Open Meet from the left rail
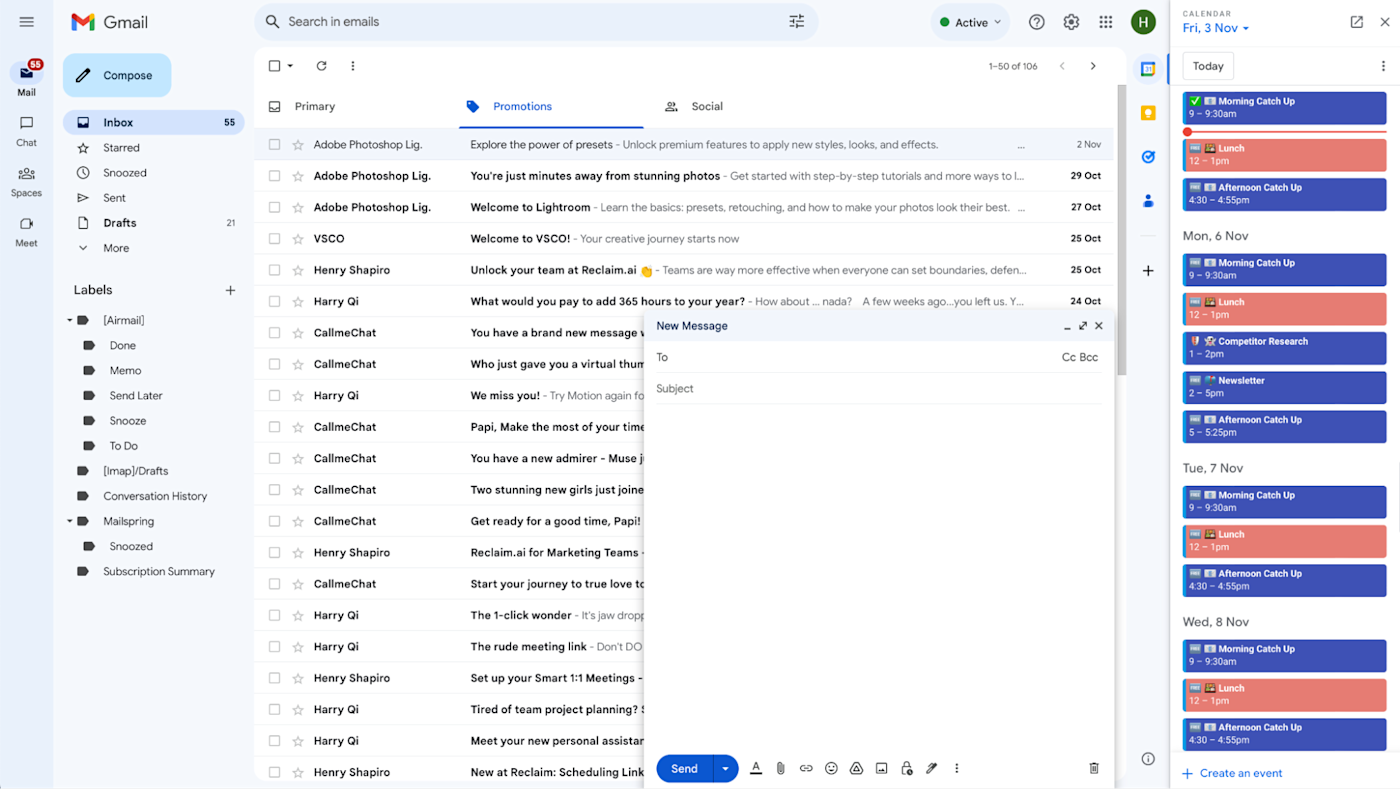 click(x=27, y=231)
